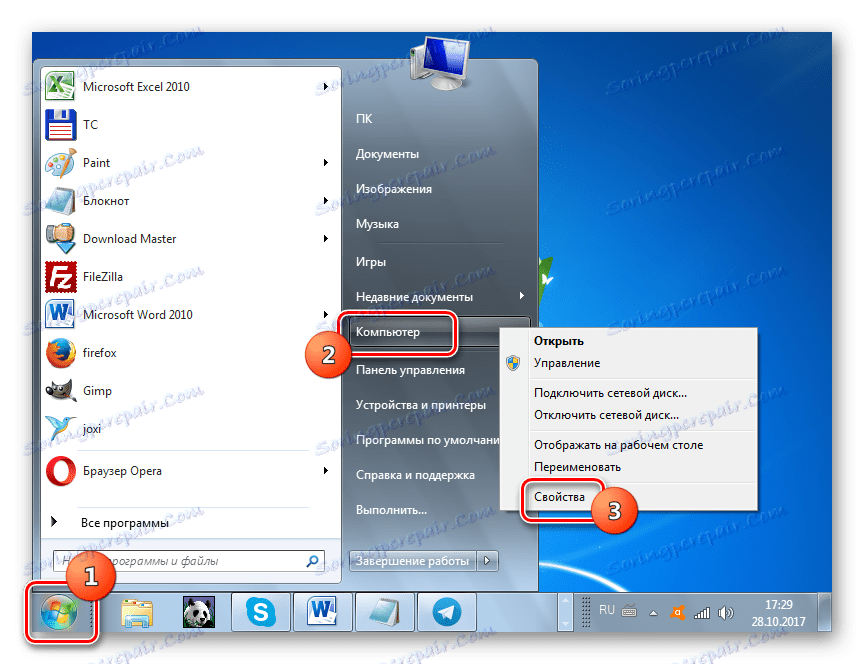Open Панель управления

click(x=410, y=370)
